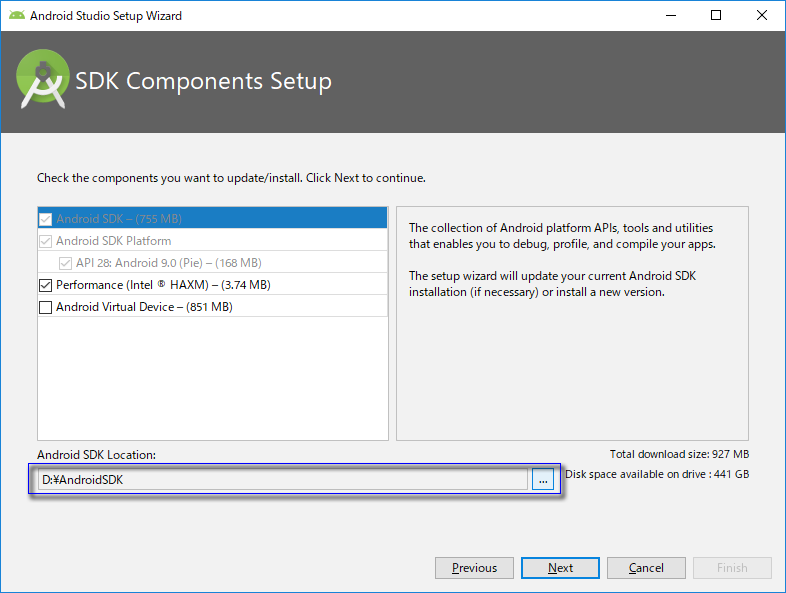The height and width of the screenshot is (593, 786).
Task: Click the greyed-out Finish button
Action: pyautogui.click(x=732, y=568)
